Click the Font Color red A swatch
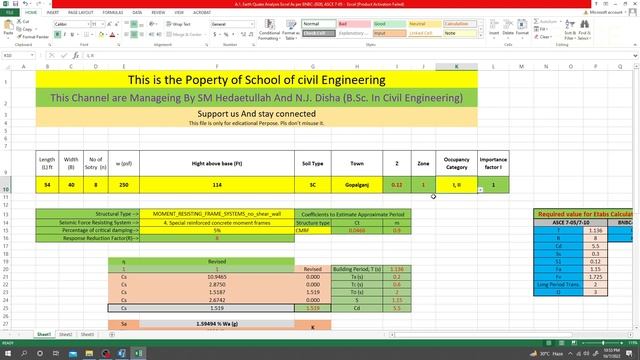This screenshot has width=640, height=360. pos(112,35)
